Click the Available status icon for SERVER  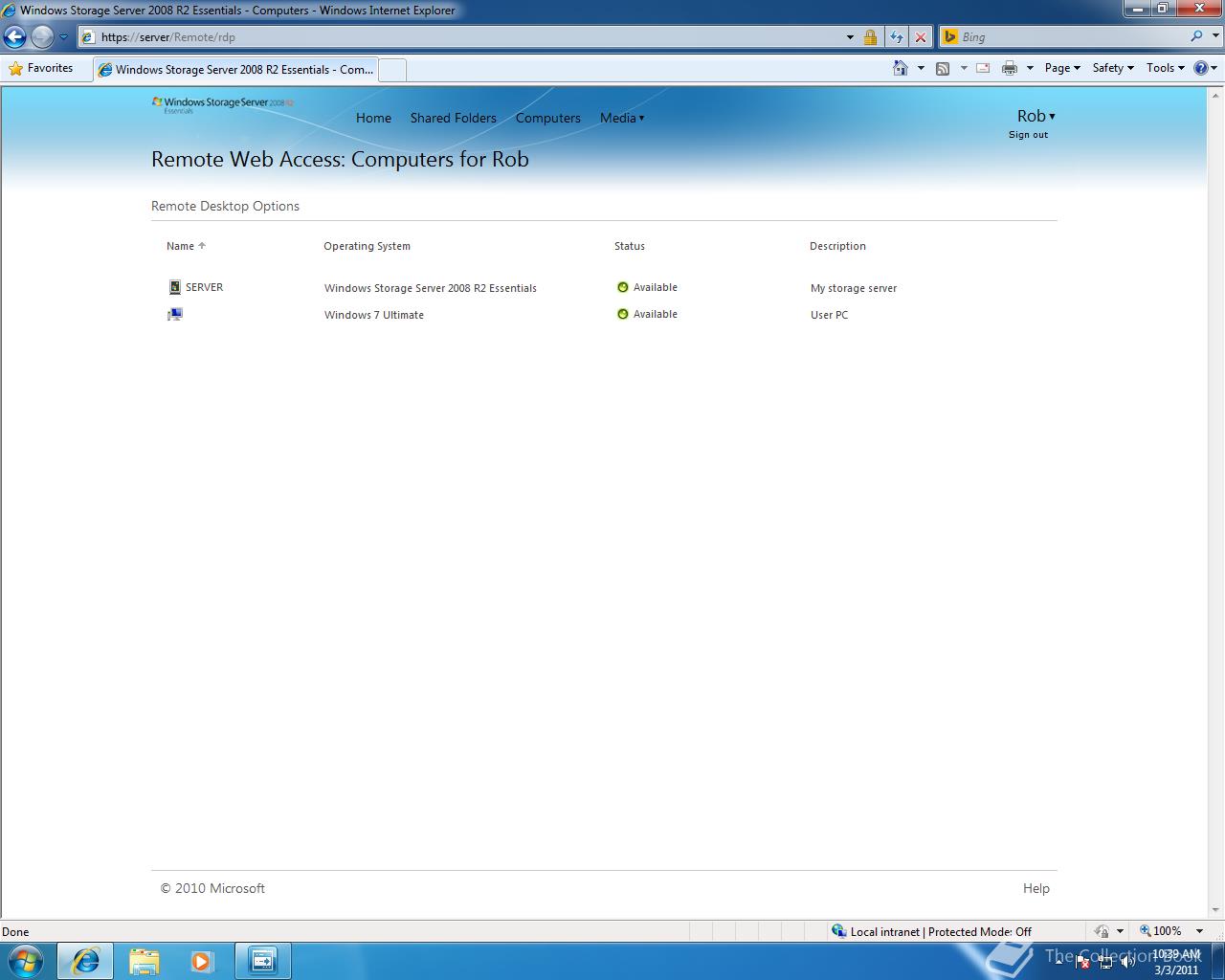click(x=623, y=287)
